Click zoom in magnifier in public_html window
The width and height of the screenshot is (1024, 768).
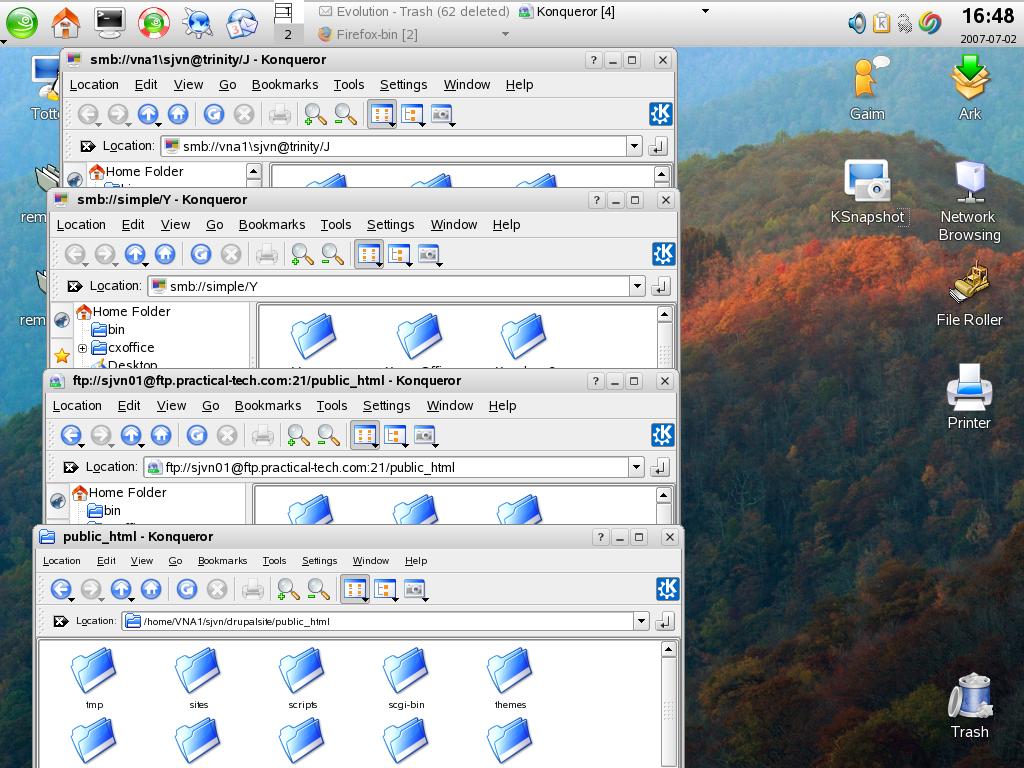coord(288,590)
